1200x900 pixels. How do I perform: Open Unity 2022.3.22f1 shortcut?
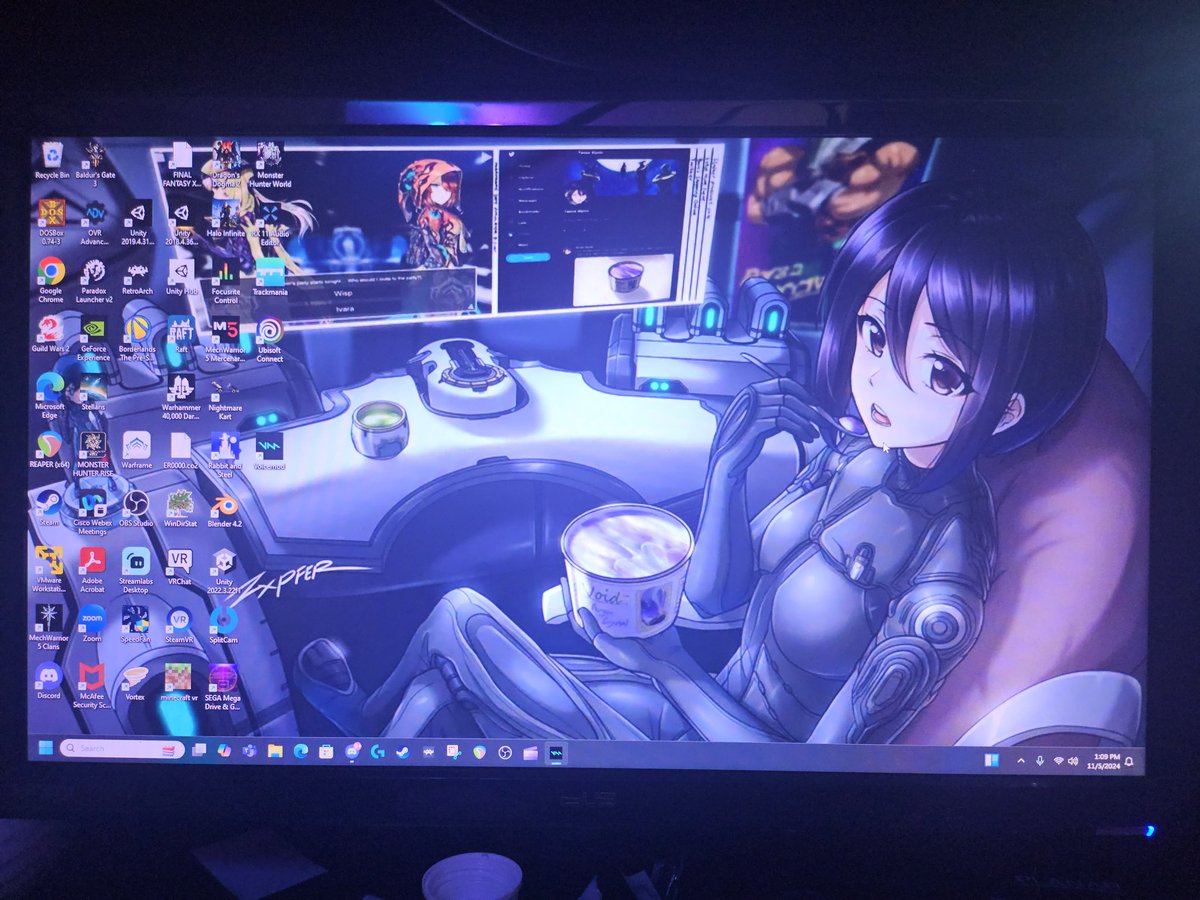[225, 570]
